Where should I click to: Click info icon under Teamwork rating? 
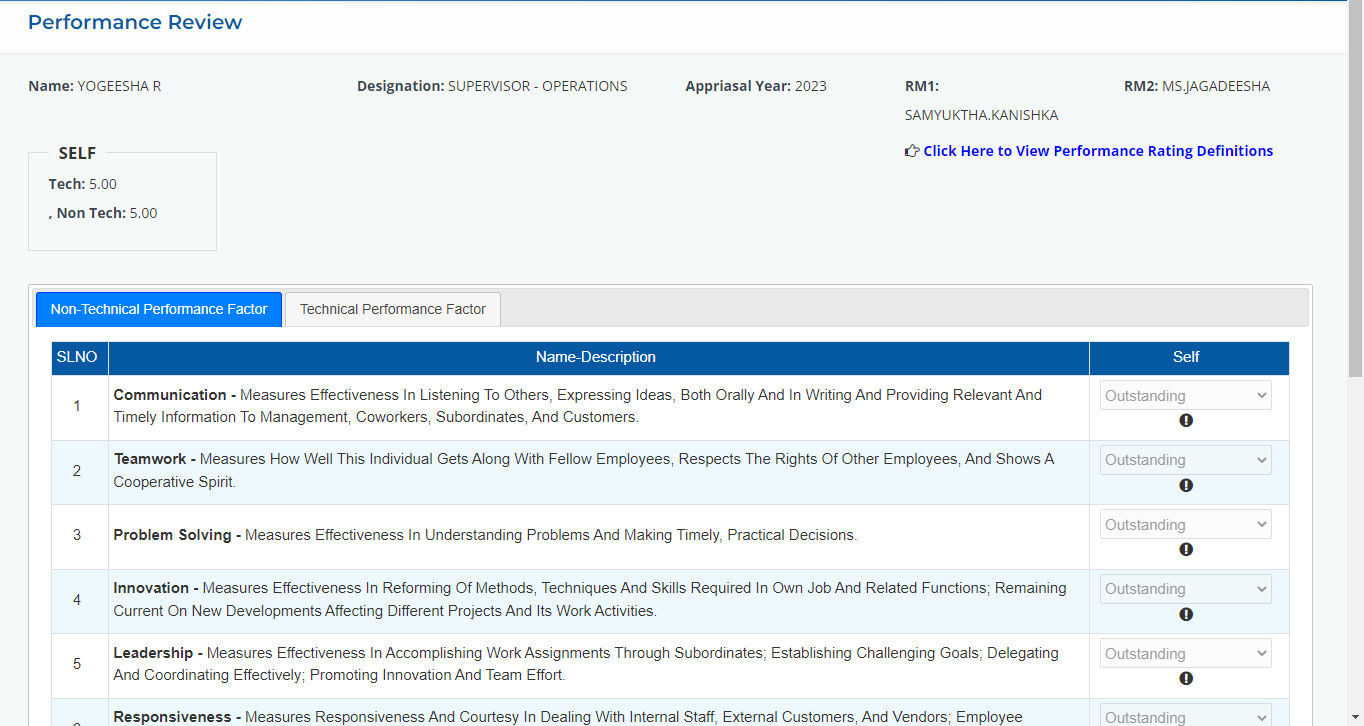[1186, 485]
